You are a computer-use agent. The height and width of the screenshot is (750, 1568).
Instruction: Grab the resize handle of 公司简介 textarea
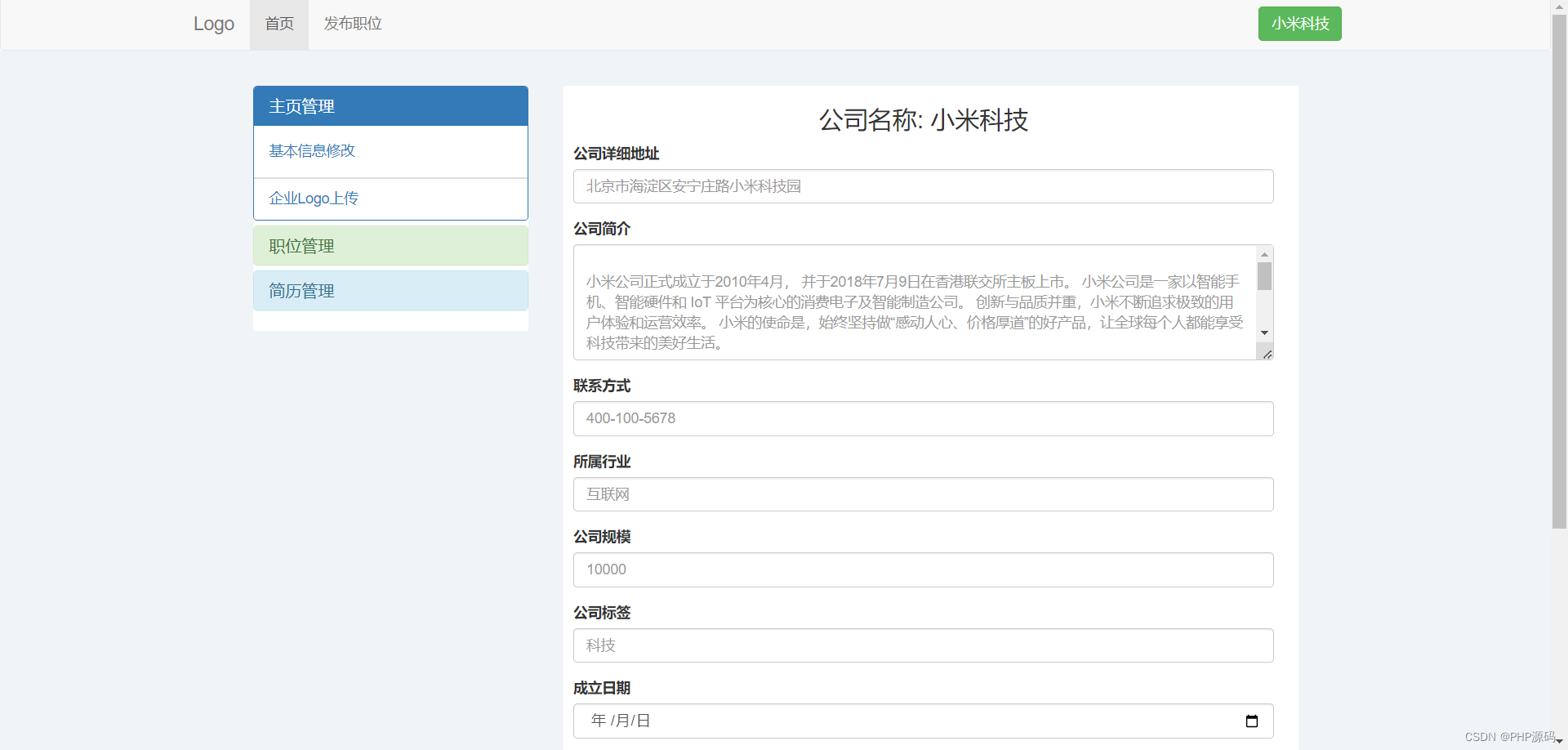pos(1267,353)
